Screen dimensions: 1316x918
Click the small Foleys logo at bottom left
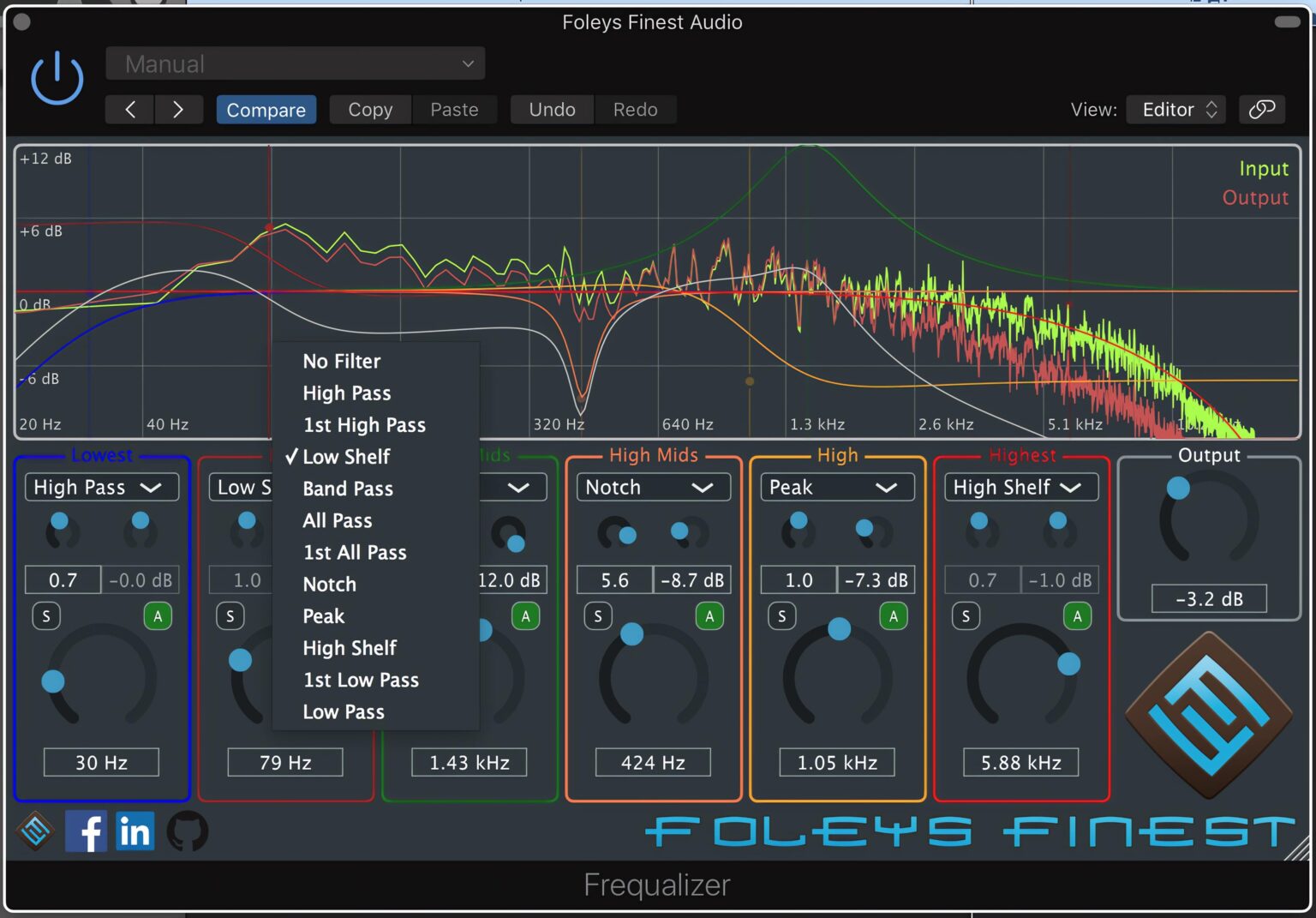point(36,831)
